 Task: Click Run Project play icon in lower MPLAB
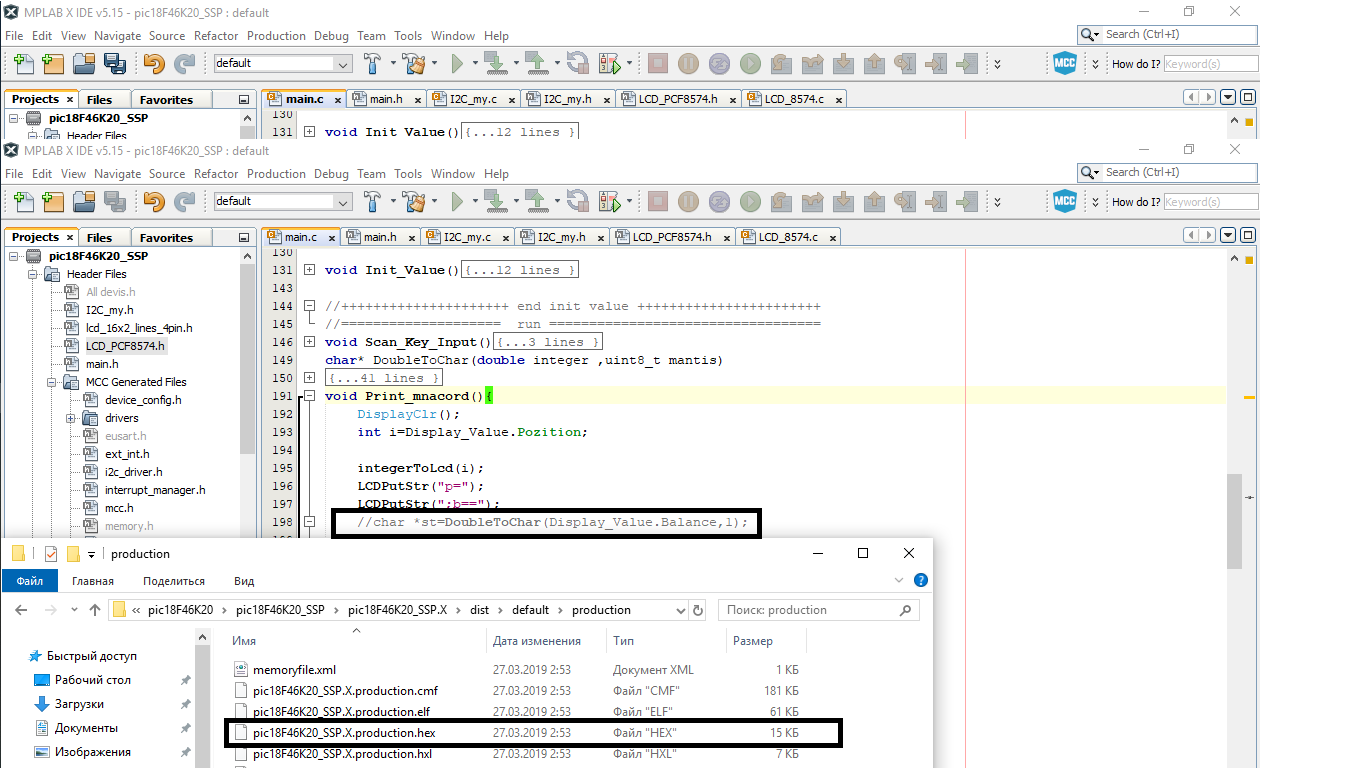(457, 201)
